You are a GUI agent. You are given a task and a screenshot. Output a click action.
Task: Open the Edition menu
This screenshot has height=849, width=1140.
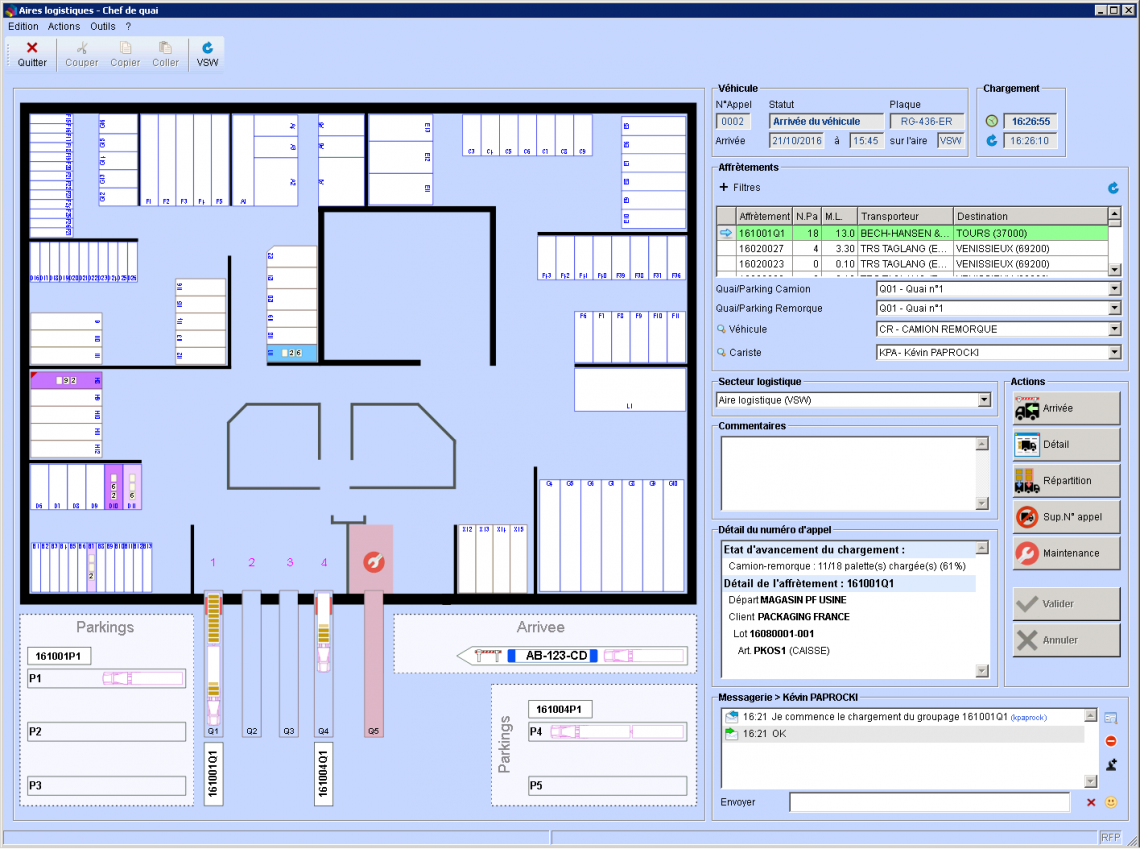(22, 26)
